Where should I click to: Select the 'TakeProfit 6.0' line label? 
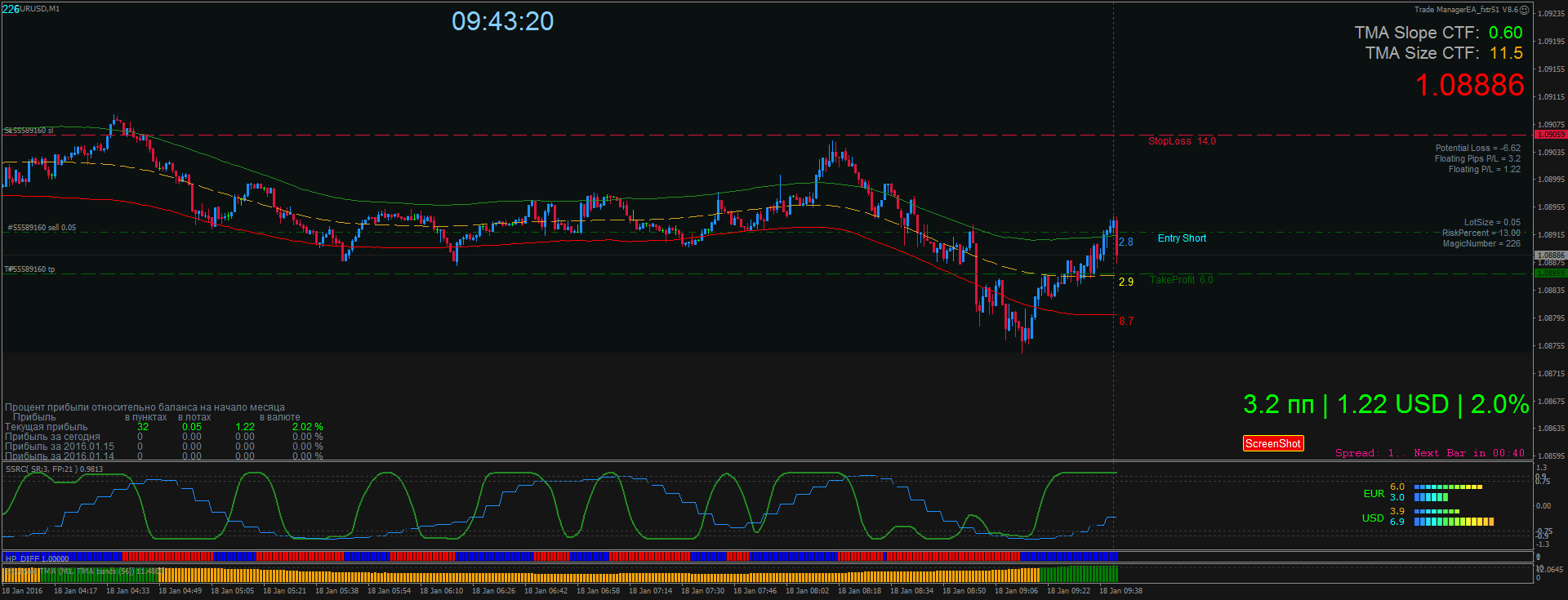(x=1181, y=280)
